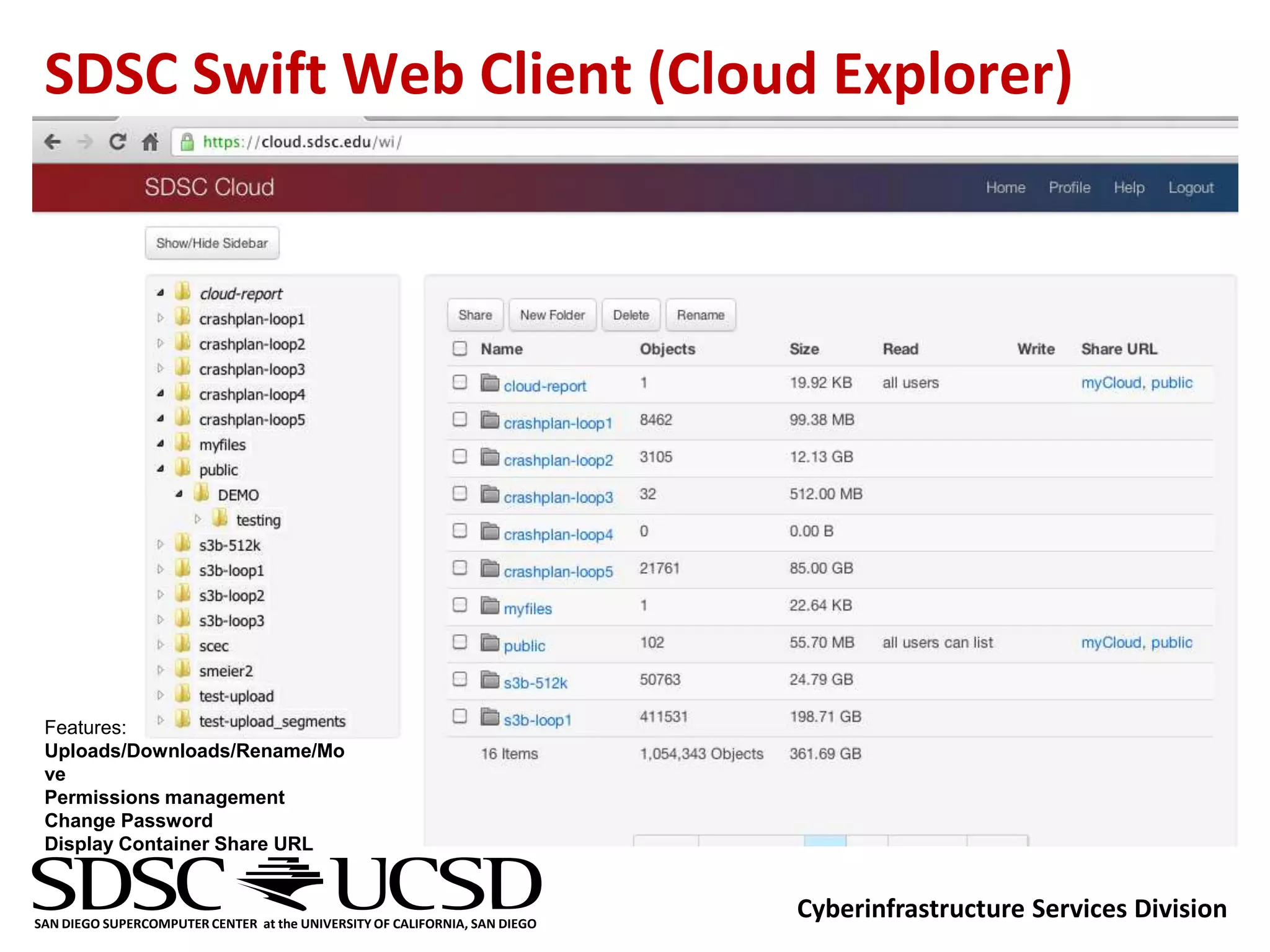Click folder icon of crashplan-loop5 table row
This screenshot has height=952, width=1270.
(490, 568)
